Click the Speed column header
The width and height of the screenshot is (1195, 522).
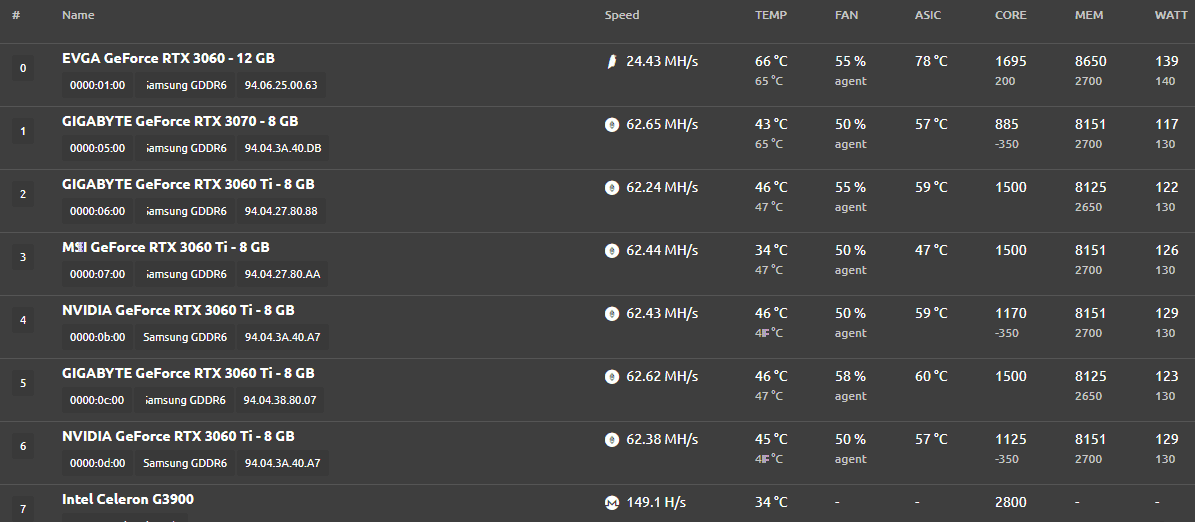click(622, 15)
